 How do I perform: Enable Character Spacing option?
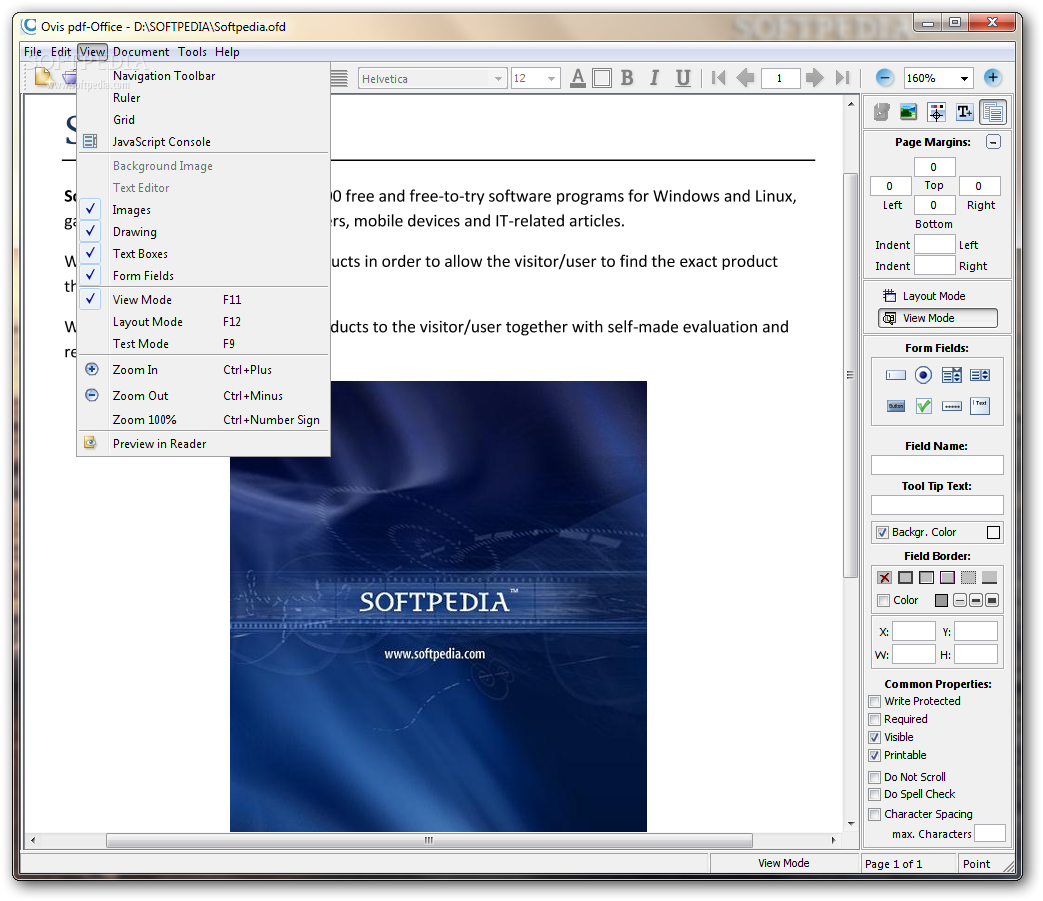[x=875, y=815]
